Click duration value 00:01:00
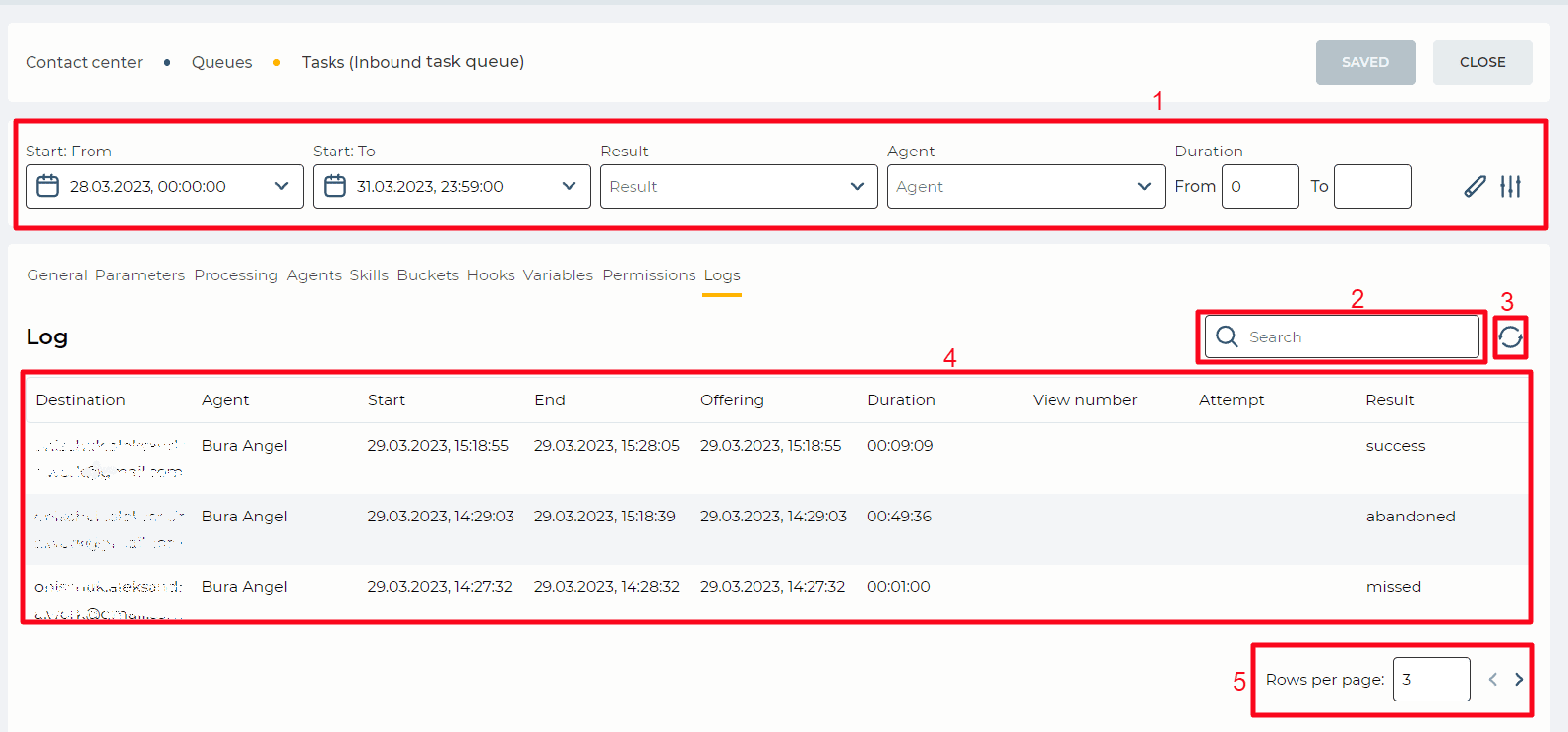The width and height of the screenshot is (1568, 732). [x=898, y=587]
